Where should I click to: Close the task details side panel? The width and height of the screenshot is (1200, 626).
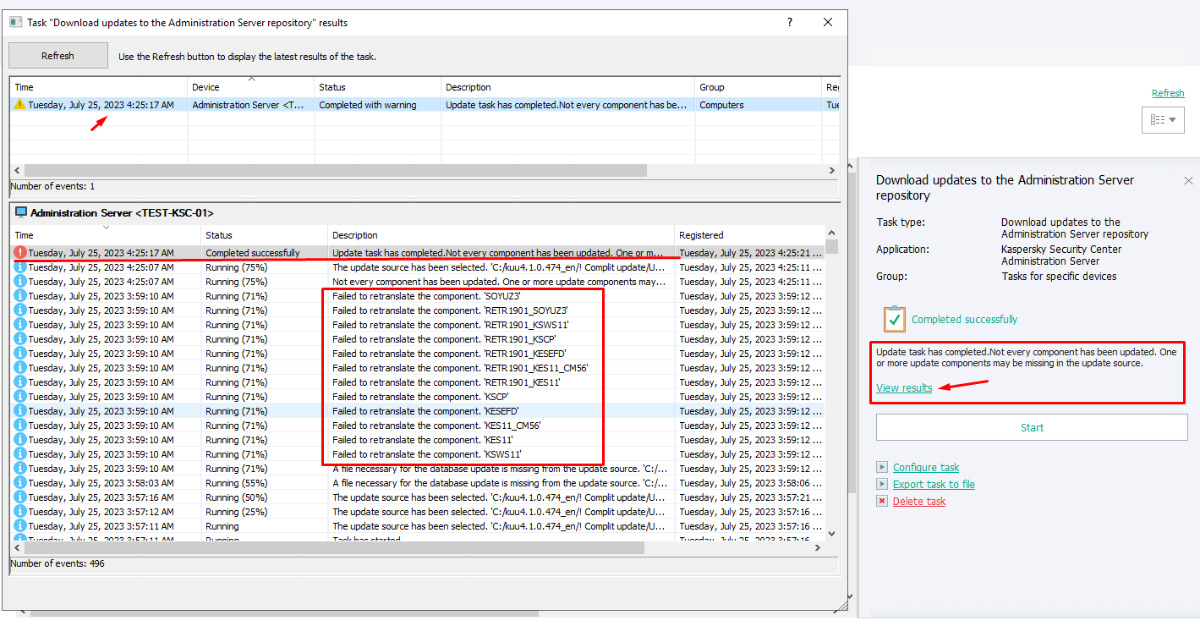point(1188,181)
